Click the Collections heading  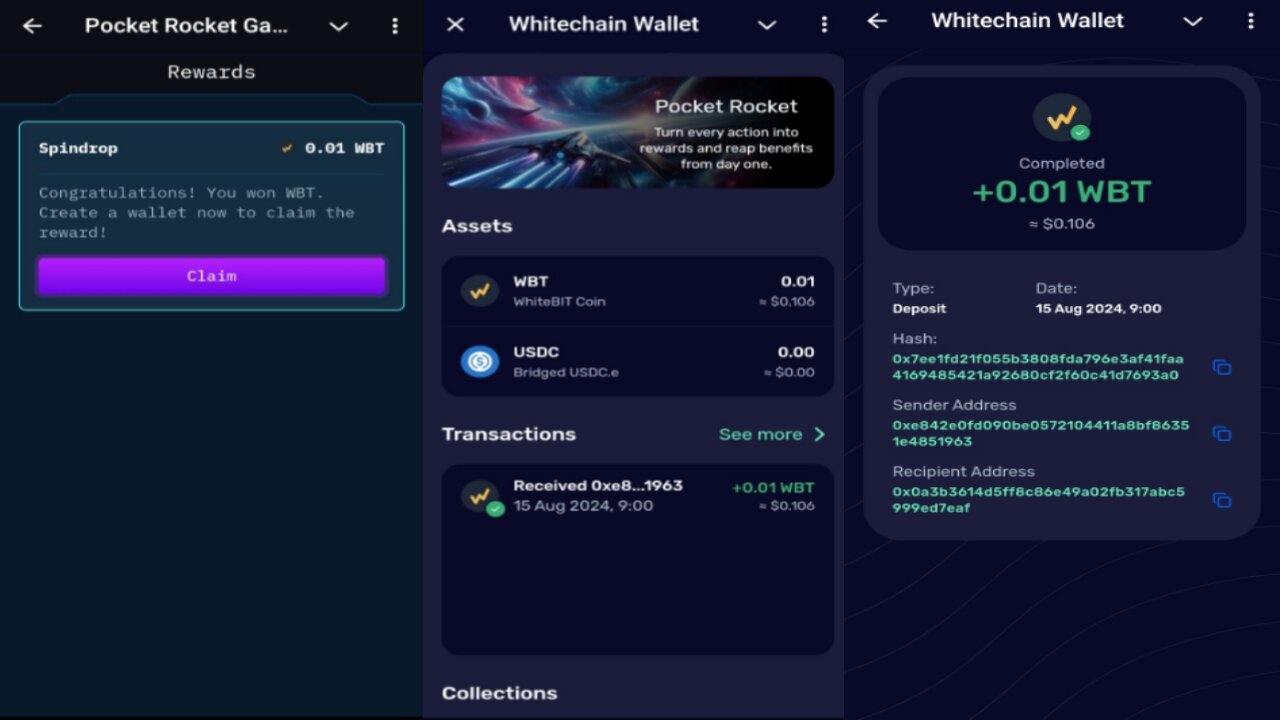[x=499, y=693]
